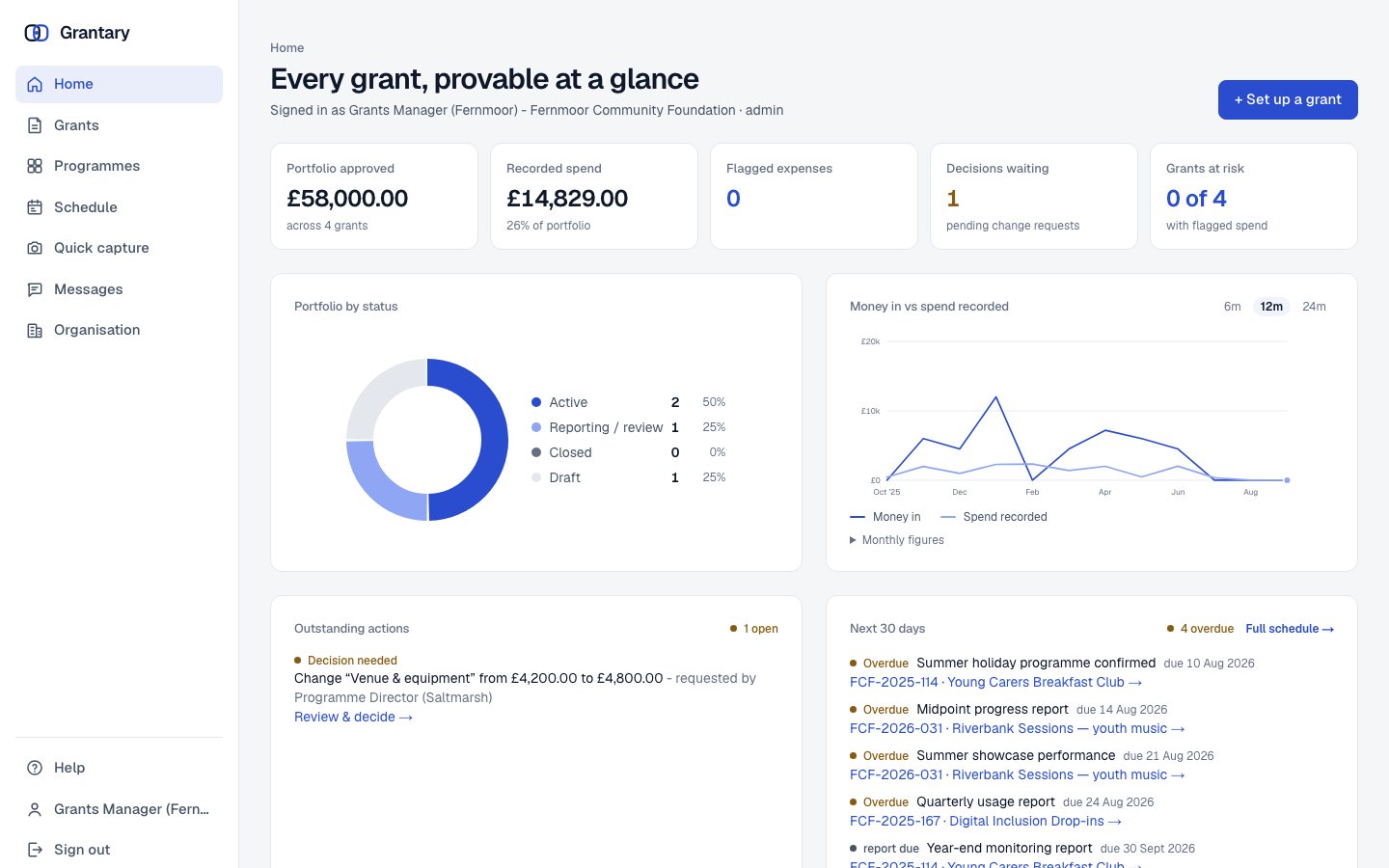1389x868 pixels.
Task: Click the Home breadcrumb
Action: [x=286, y=48]
